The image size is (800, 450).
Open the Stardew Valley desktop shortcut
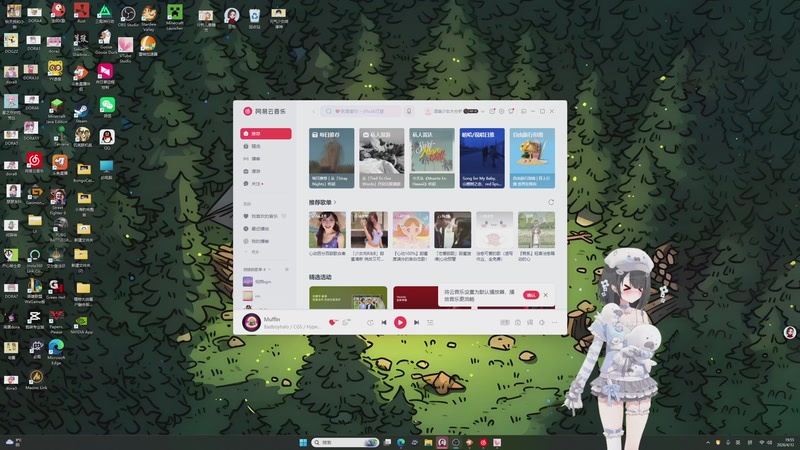tap(149, 17)
